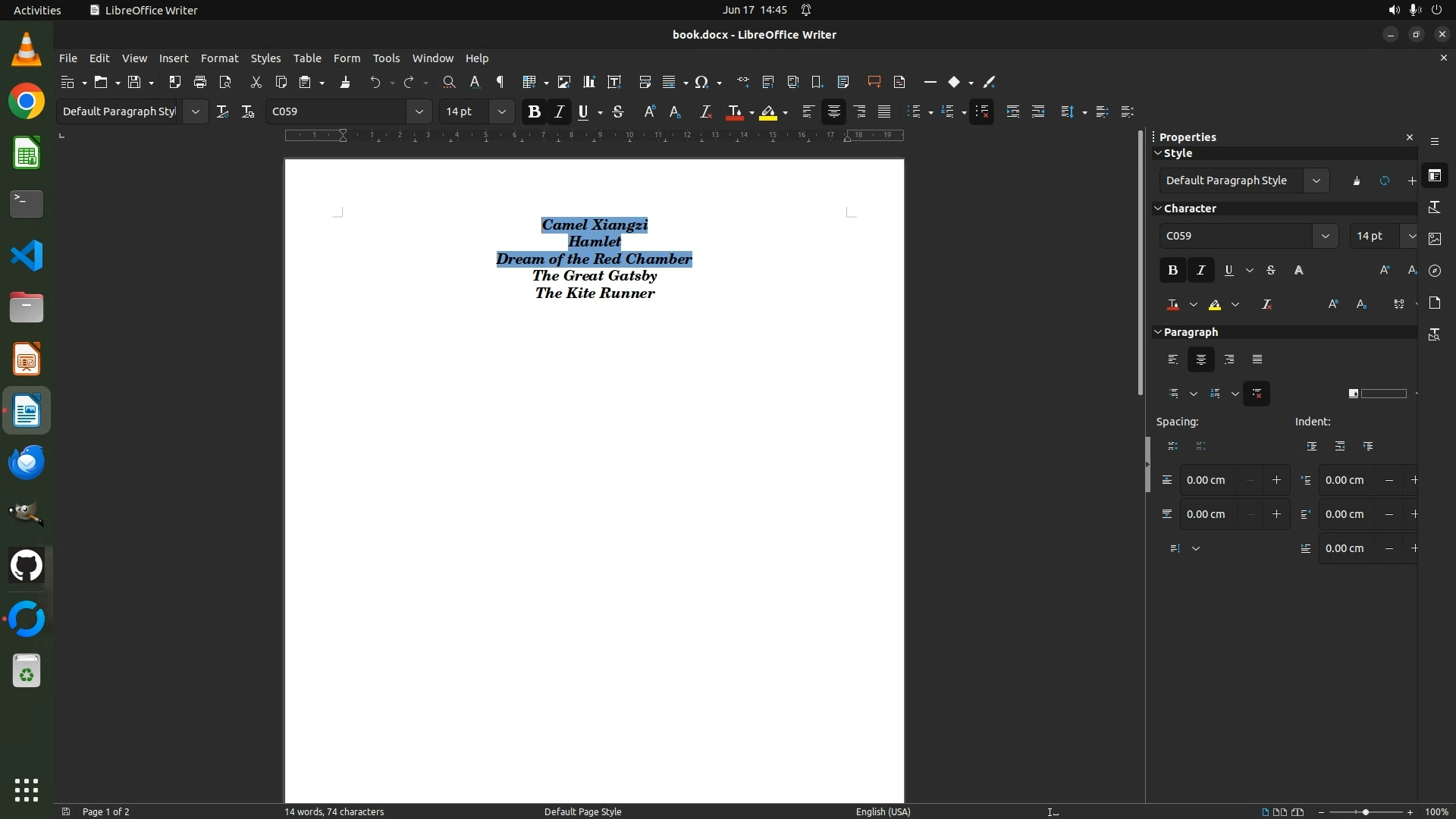Open the font name dropdown in toolbar
Viewport: 1456px width, 819px height.
pyautogui.click(x=419, y=111)
